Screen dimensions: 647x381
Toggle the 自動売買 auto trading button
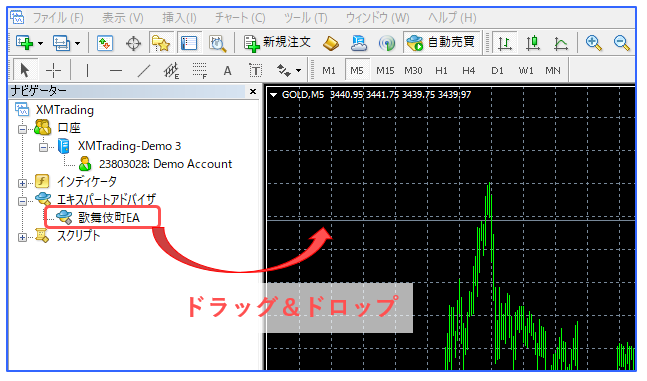point(441,43)
